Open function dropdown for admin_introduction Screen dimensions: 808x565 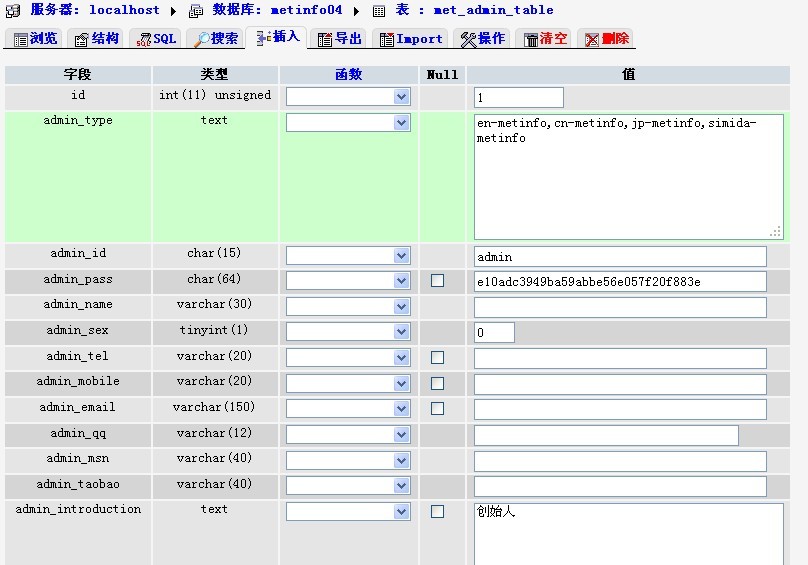348,511
